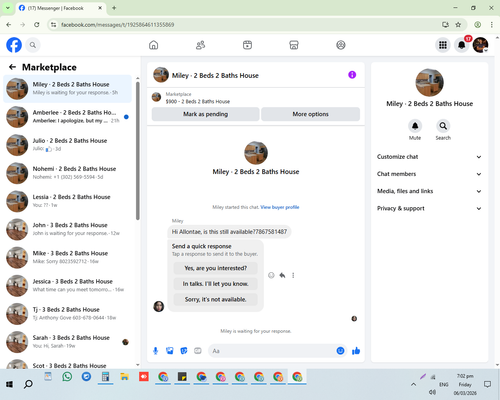Image resolution: width=500 pixels, height=400 pixels.
Task: Select the Messenger | Facebook browser tab
Action: (60, 8)
